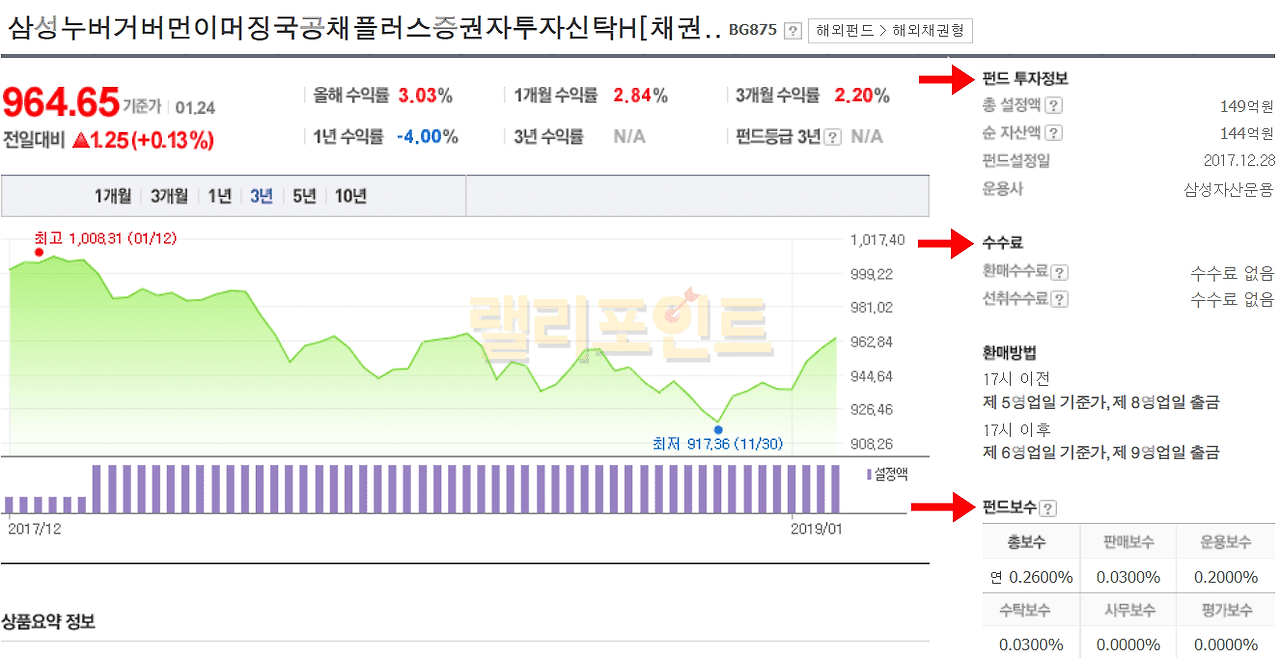
Task: Click the blue 최저 point on chart
Action: pos(718,429)
